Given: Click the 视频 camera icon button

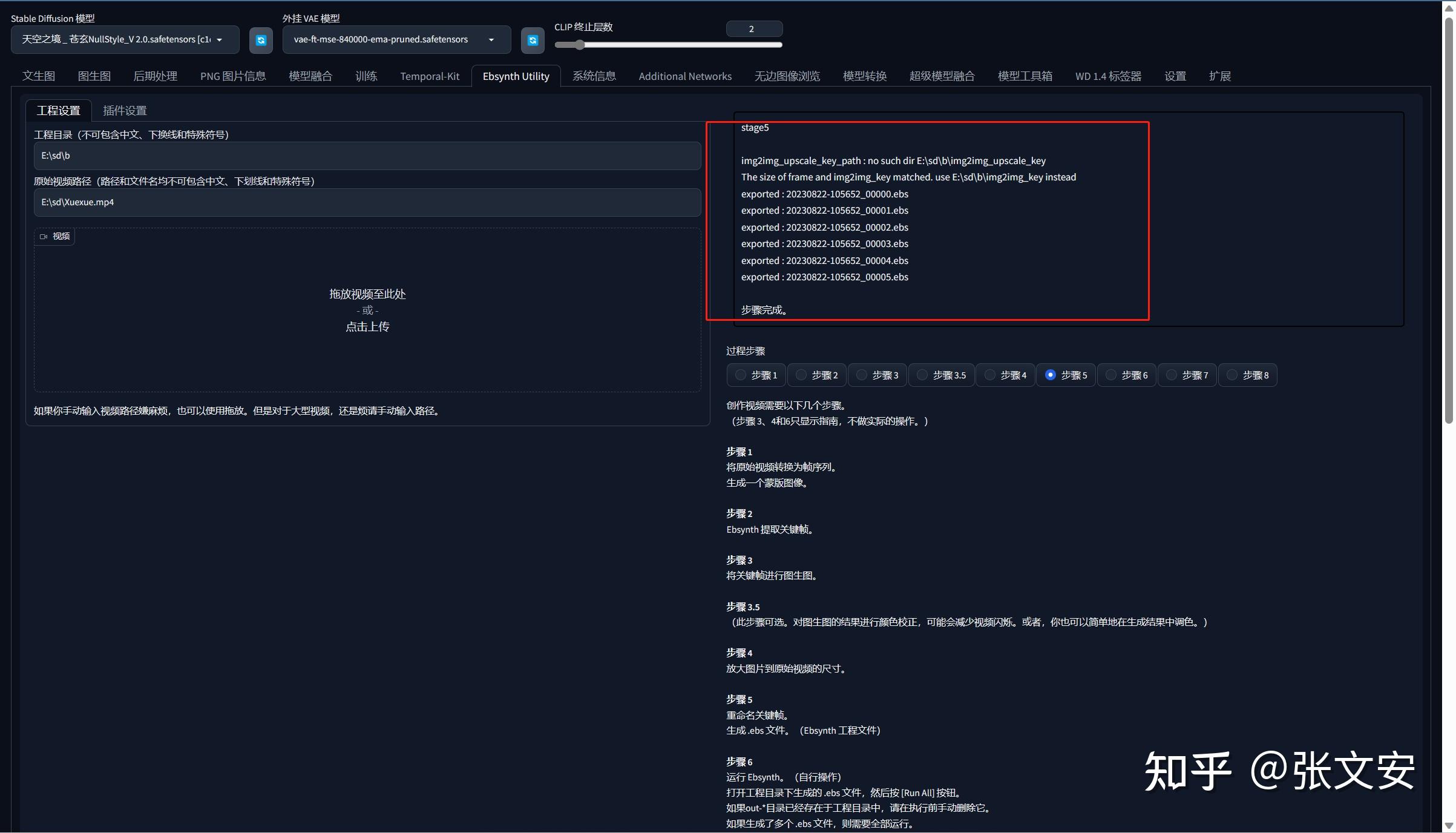Looking at the screenshot, I should (x=53, y=236).
